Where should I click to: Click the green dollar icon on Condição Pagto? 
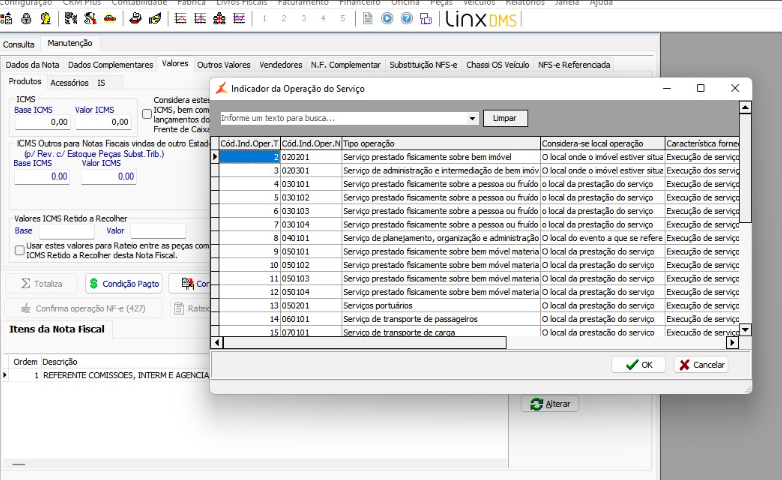click(93, 283)
